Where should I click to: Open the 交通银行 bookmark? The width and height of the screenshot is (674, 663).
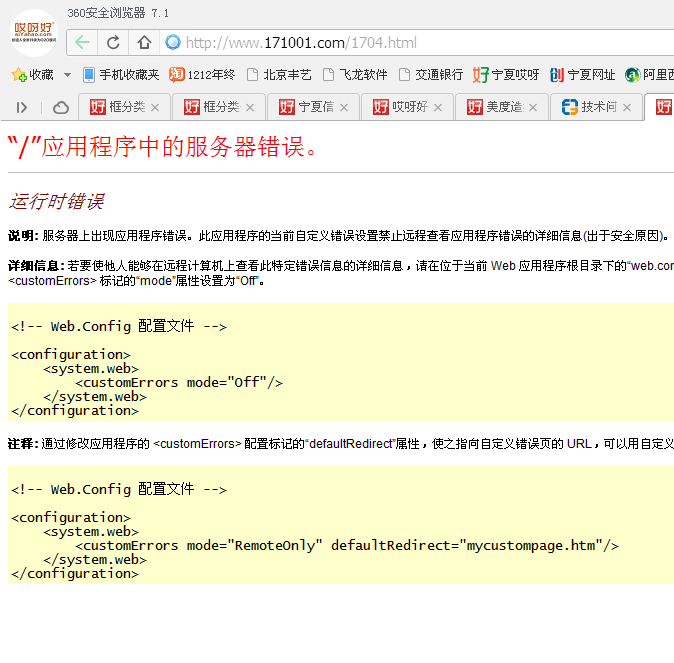pos(431,75)
